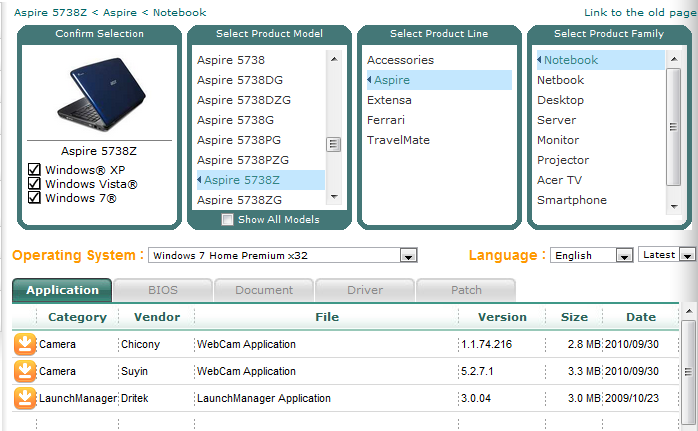Open the Operating System dropdown
698x431 pixels.
[407, 256]
